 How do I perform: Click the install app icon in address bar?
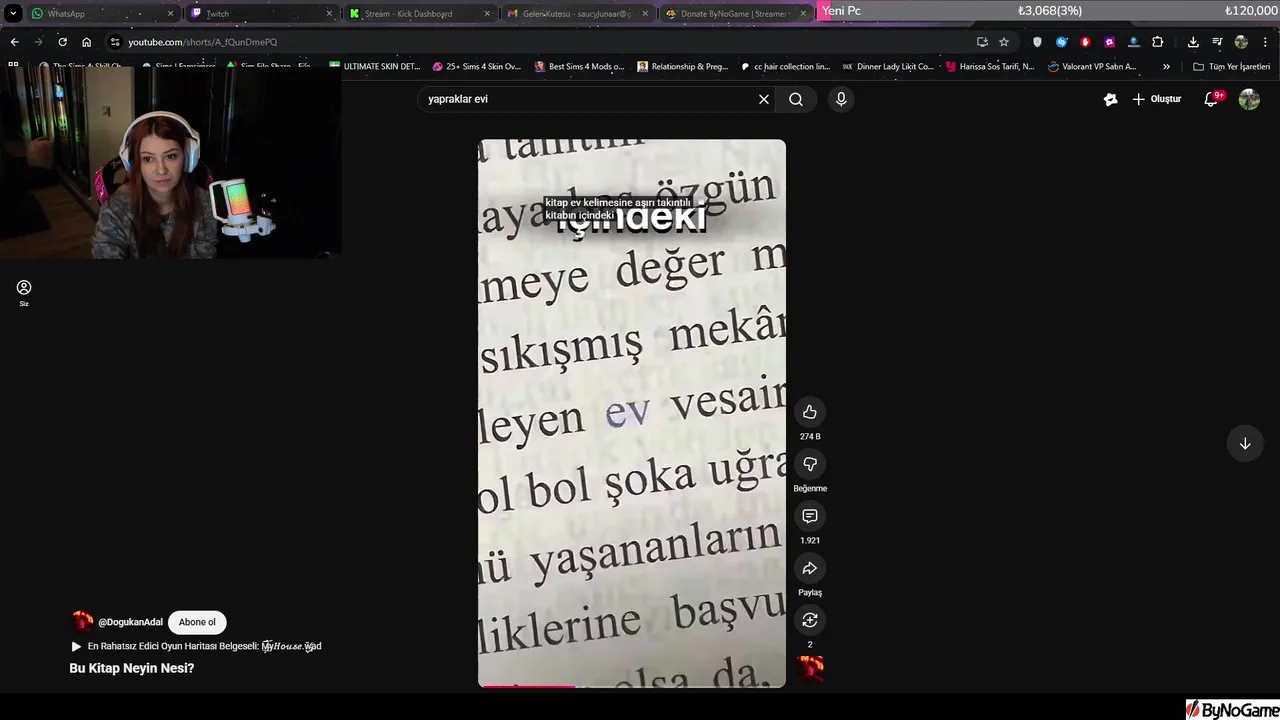point(982,42)
